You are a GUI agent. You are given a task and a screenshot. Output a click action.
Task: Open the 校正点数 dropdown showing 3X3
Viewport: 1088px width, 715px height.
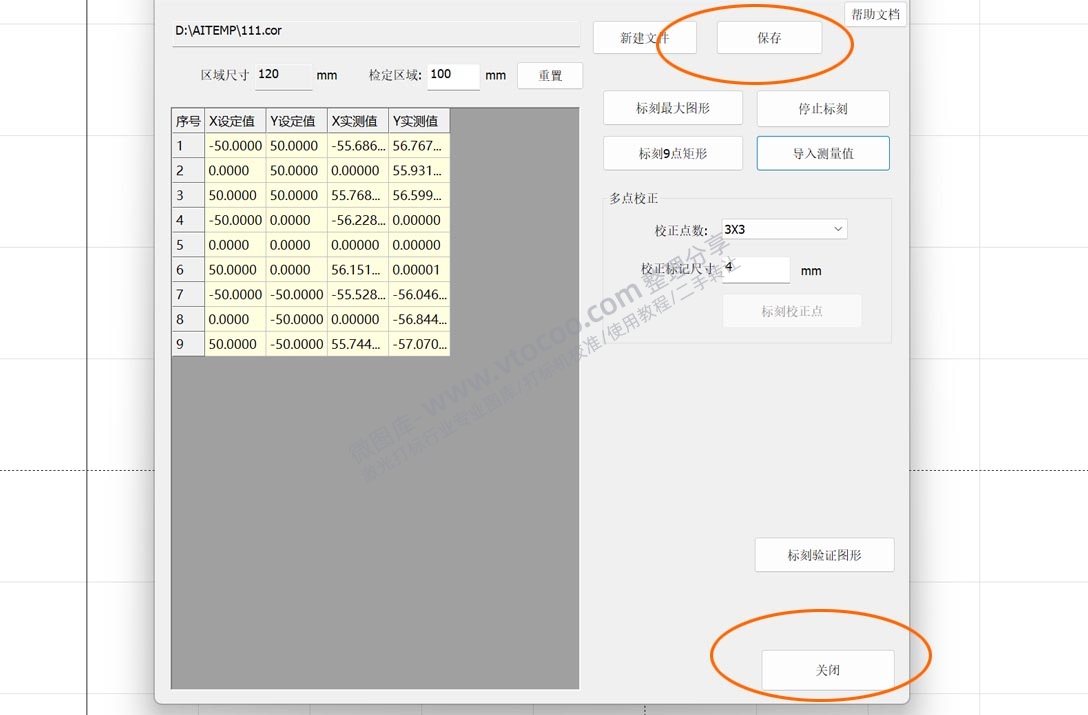pyautogui.click(x=783, y=228)
